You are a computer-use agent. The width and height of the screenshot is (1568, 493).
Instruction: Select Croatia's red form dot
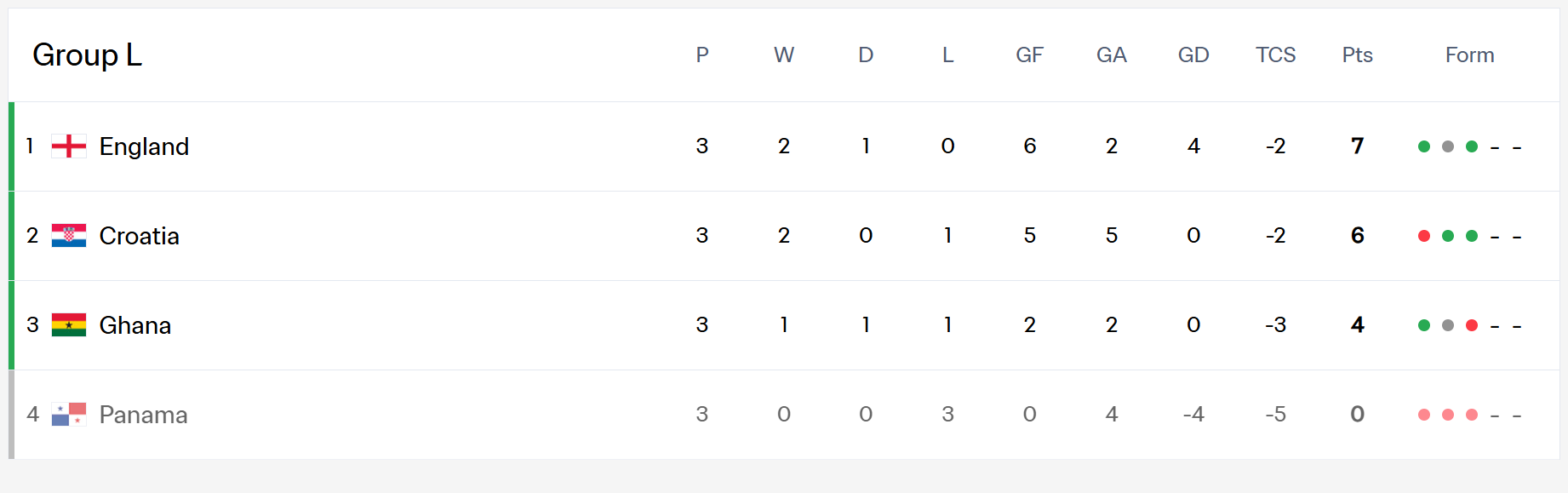pos(1424,236)
